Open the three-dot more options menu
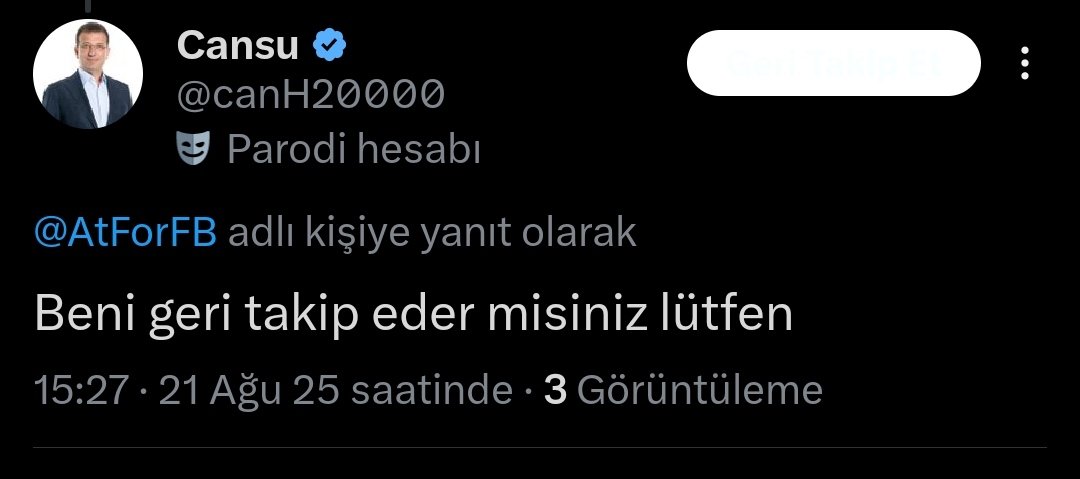This screenshot has height=479, width=1080. coord(1025,63)
